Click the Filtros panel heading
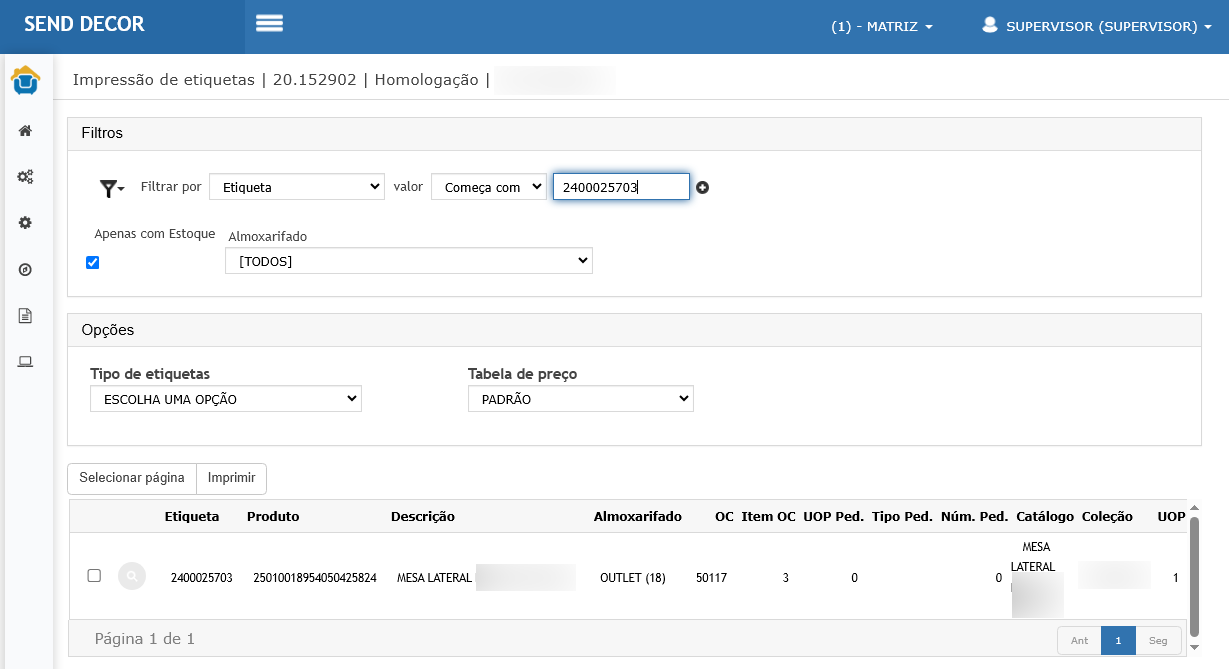The image size is (1229, 669). [x=102, y=133]
